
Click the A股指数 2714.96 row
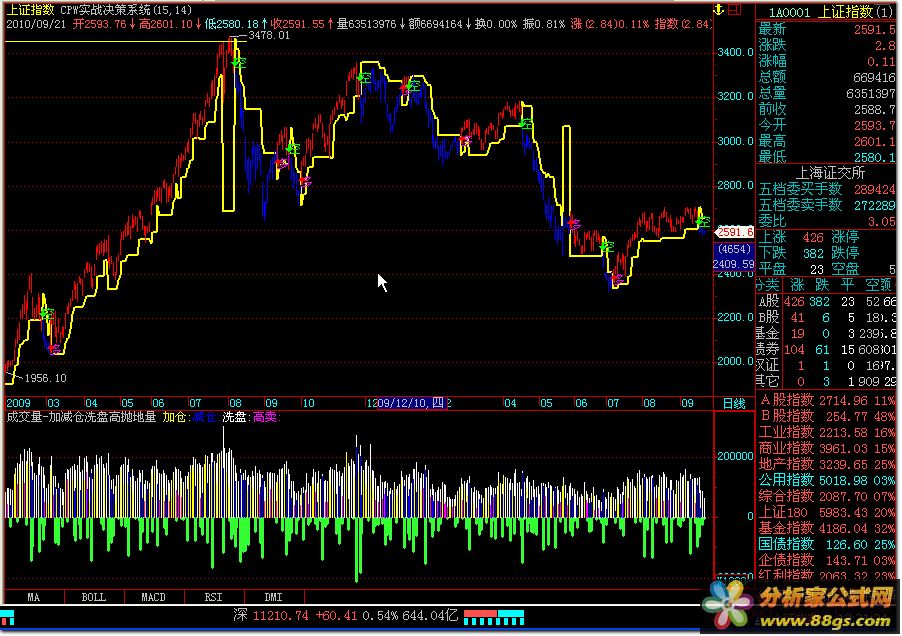[827, 400]
